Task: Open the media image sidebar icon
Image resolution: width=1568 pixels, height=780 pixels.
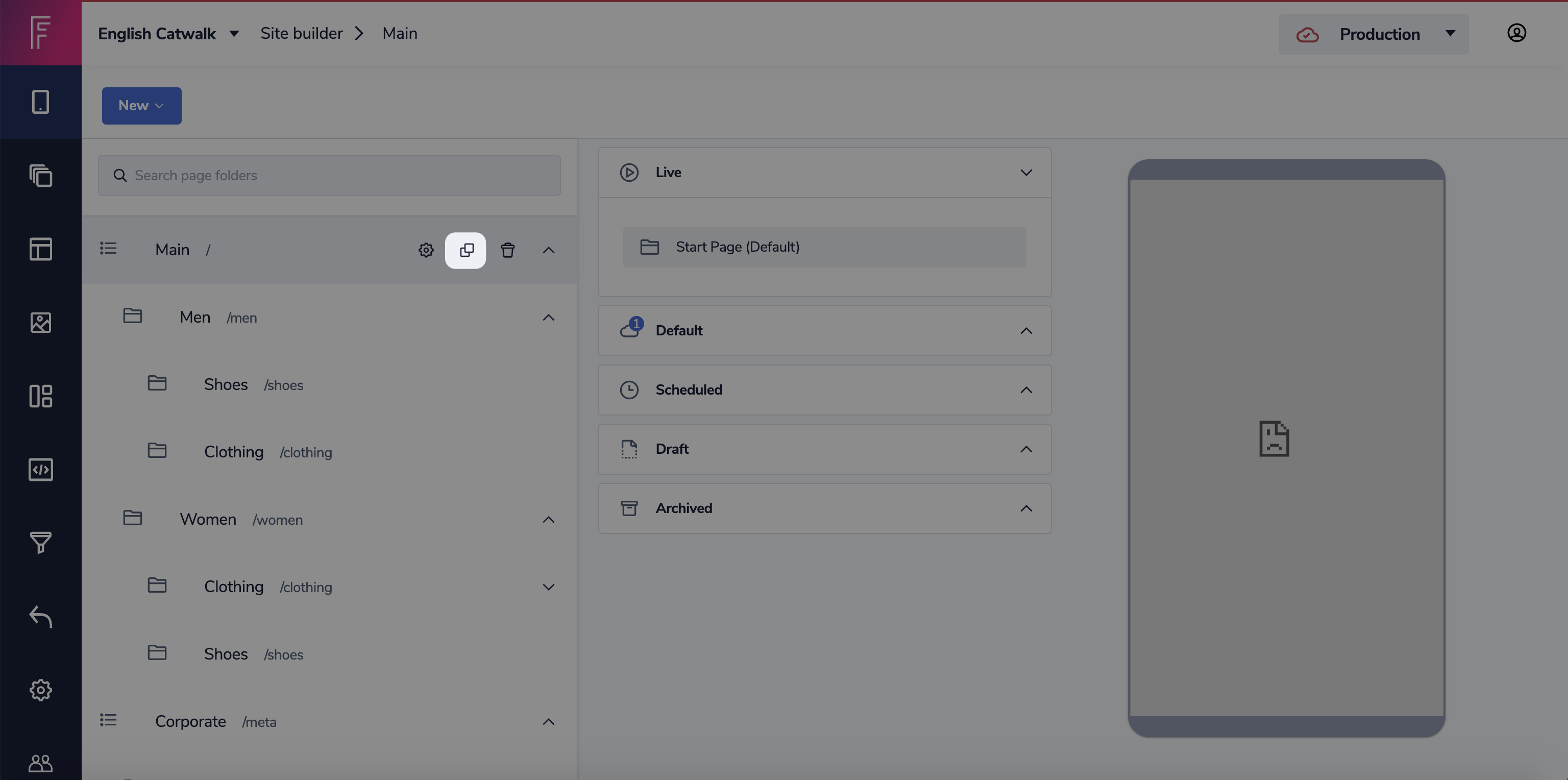Action: (41, 323)
